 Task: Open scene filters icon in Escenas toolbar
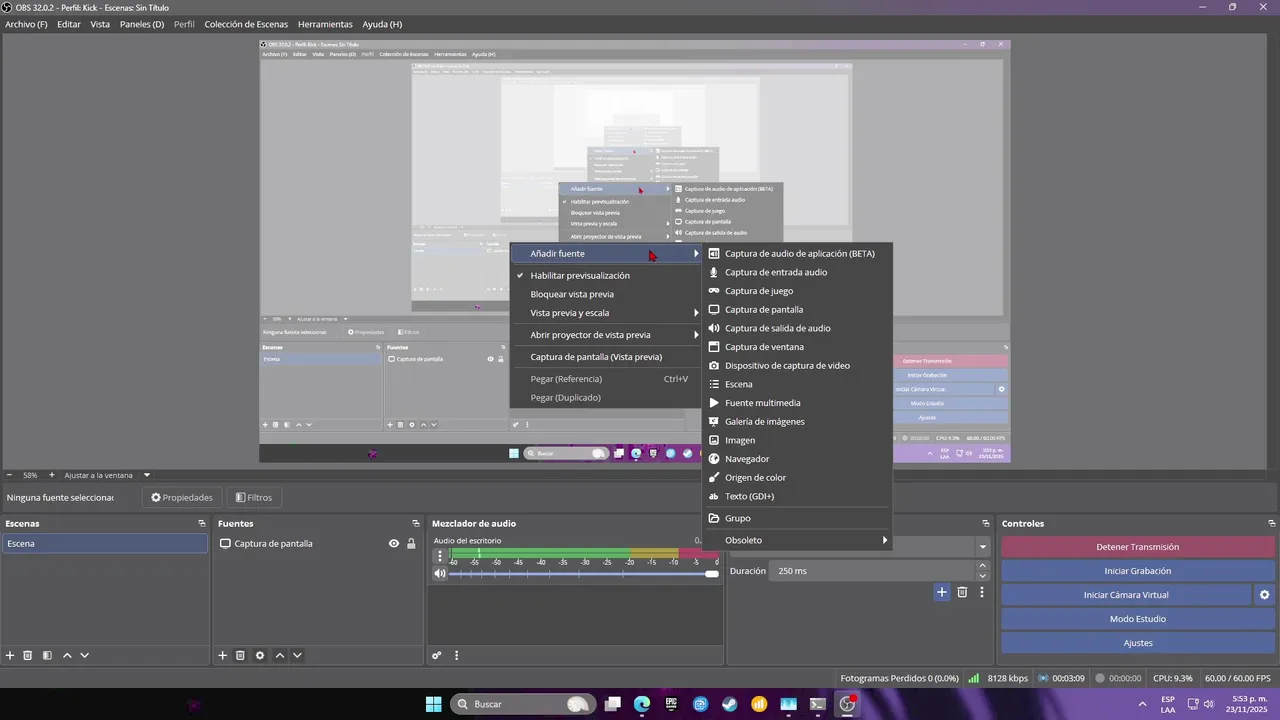coord(47,656)
